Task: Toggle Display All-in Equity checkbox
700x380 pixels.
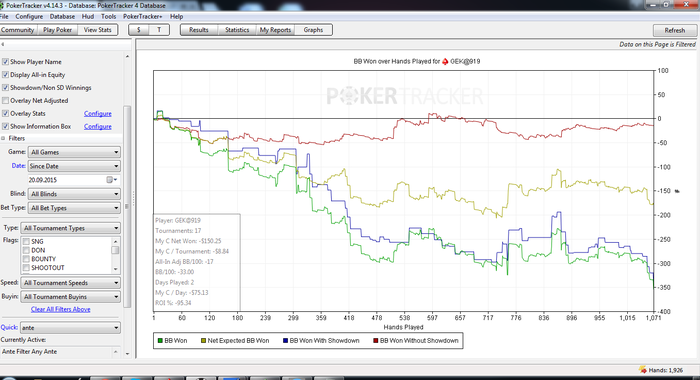Action: coord(5,75)
